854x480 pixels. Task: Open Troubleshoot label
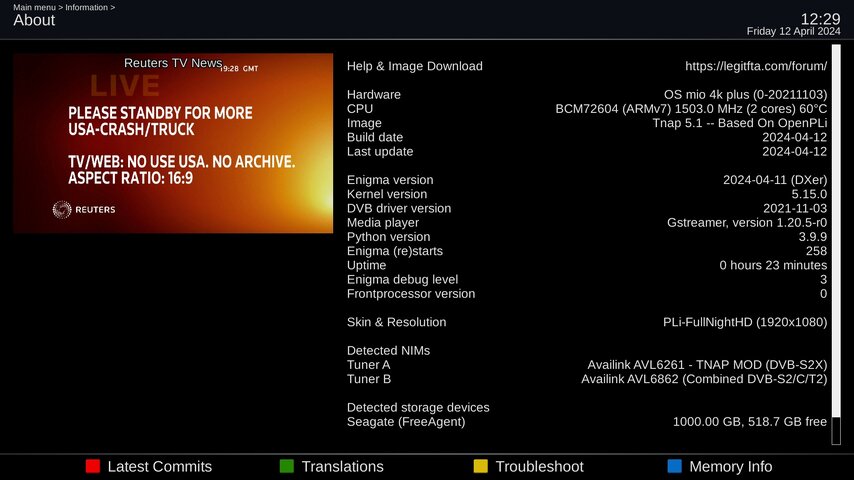tap(539, 467)
